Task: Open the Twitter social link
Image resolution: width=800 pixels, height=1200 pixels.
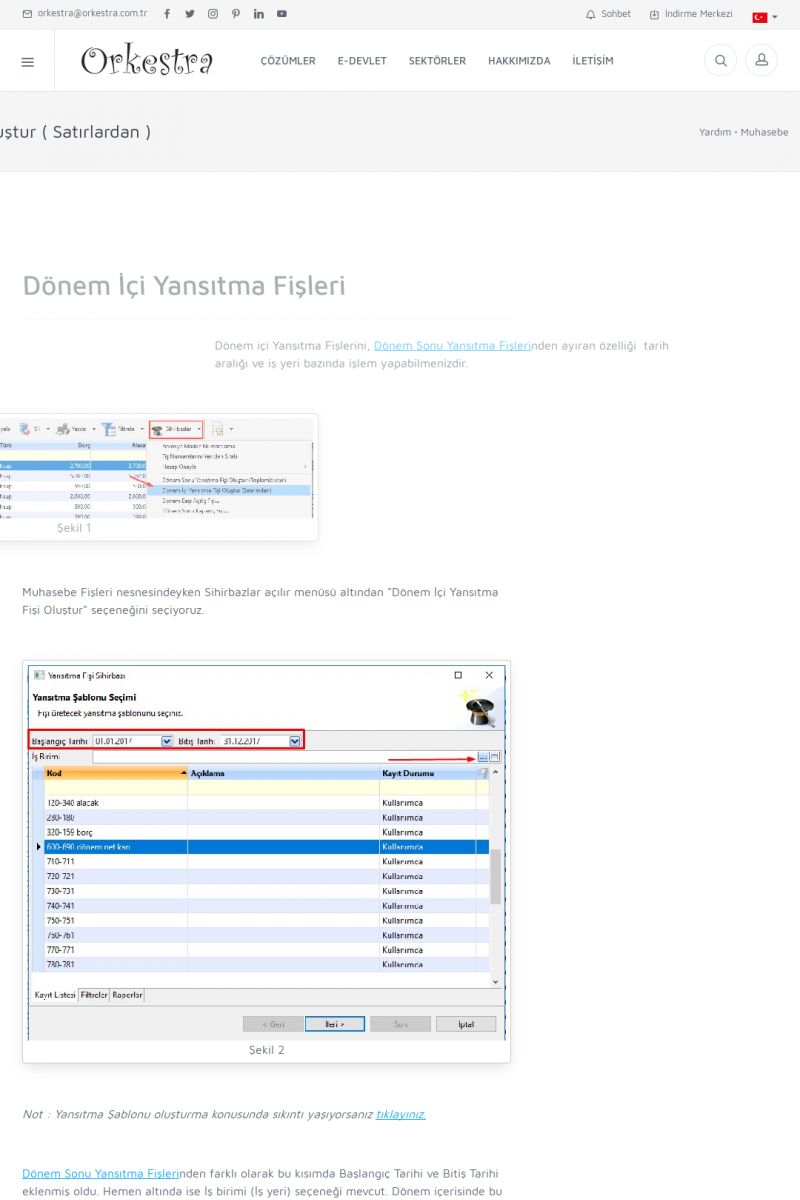Action: [190, 14]
